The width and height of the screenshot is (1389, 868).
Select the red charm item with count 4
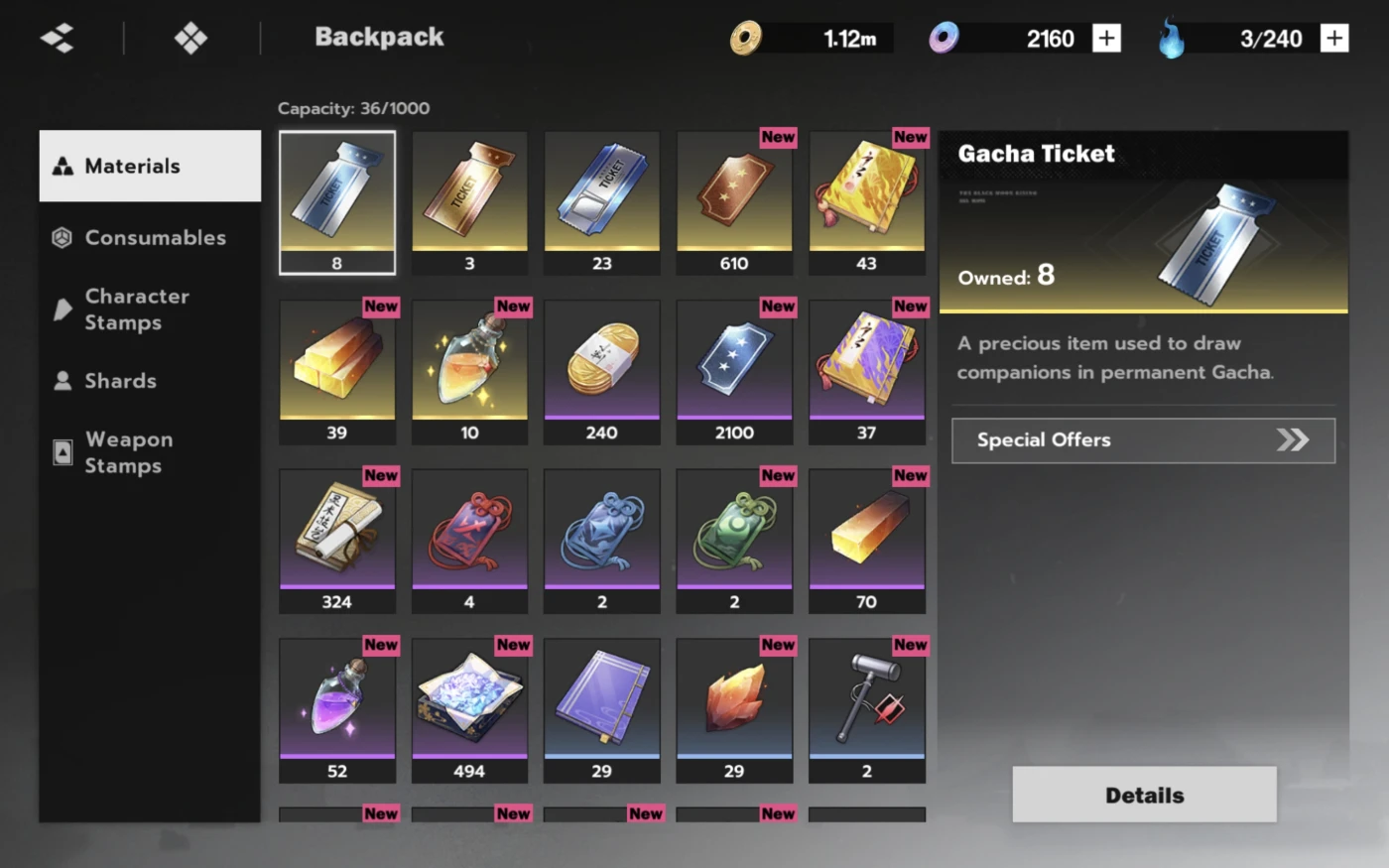pos(469,542)
